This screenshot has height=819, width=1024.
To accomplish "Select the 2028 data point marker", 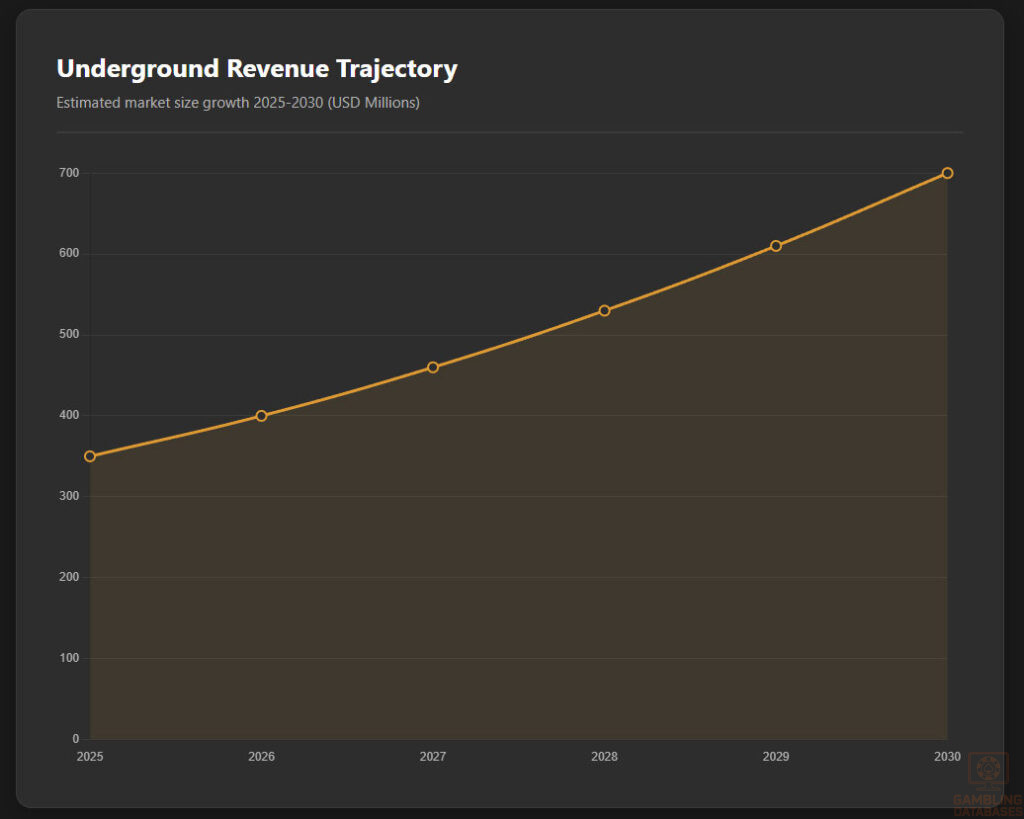I will (604, 311).
